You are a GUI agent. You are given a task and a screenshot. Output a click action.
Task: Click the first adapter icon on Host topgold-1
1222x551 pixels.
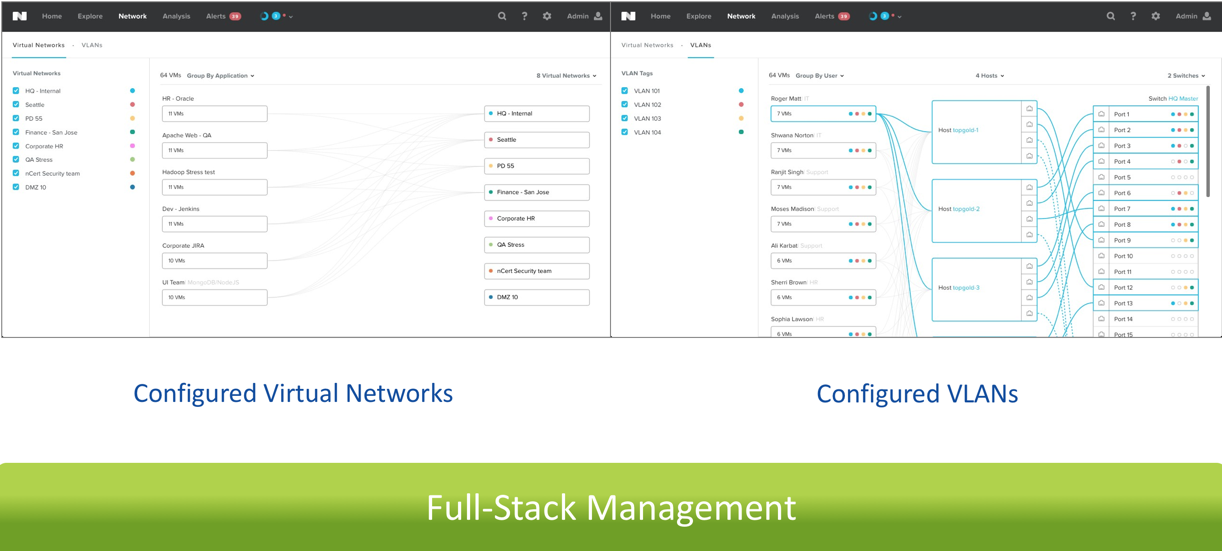(x=1029, y=108)
